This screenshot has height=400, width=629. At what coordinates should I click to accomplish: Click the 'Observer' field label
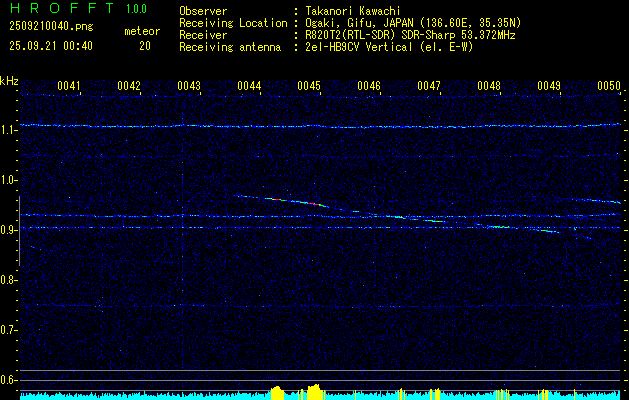[203, 11]
